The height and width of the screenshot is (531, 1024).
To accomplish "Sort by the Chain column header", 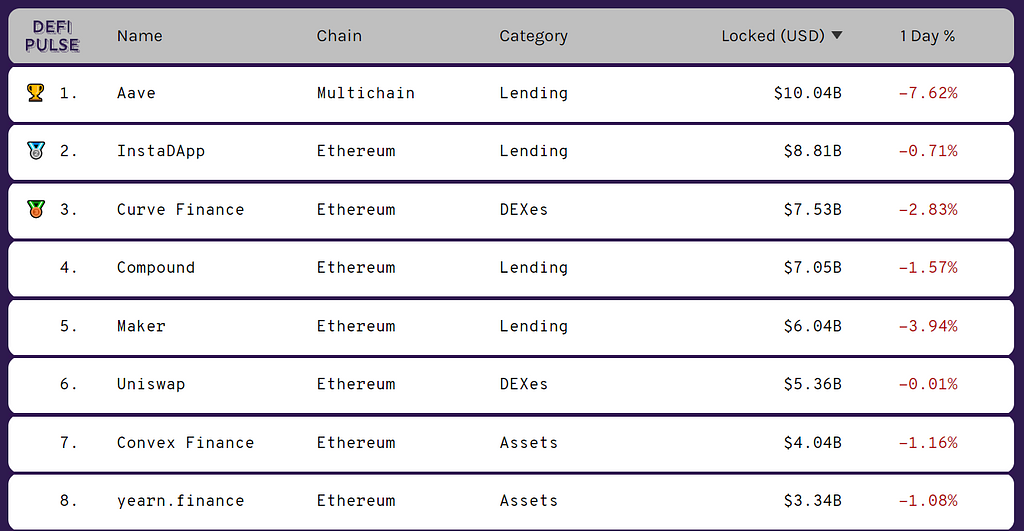I will pyautogui.click(x=339, y=36).
